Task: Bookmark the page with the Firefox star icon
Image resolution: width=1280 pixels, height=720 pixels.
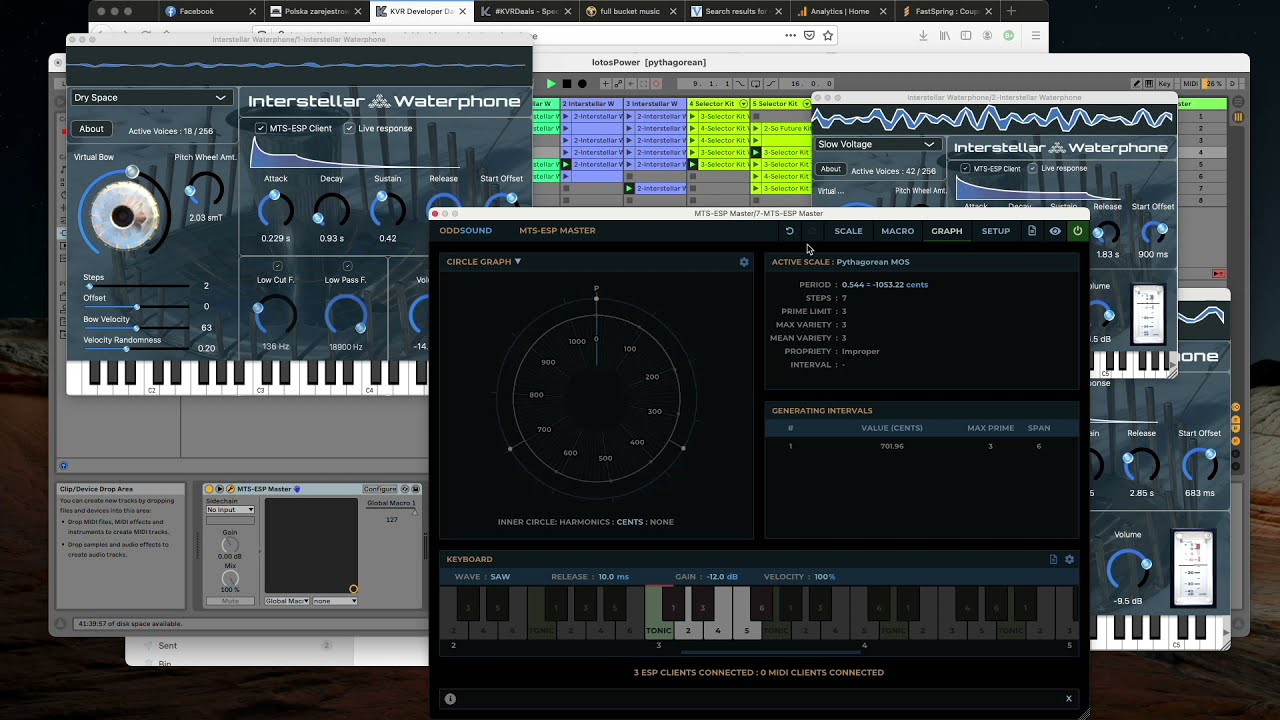Action: [828, 35]
